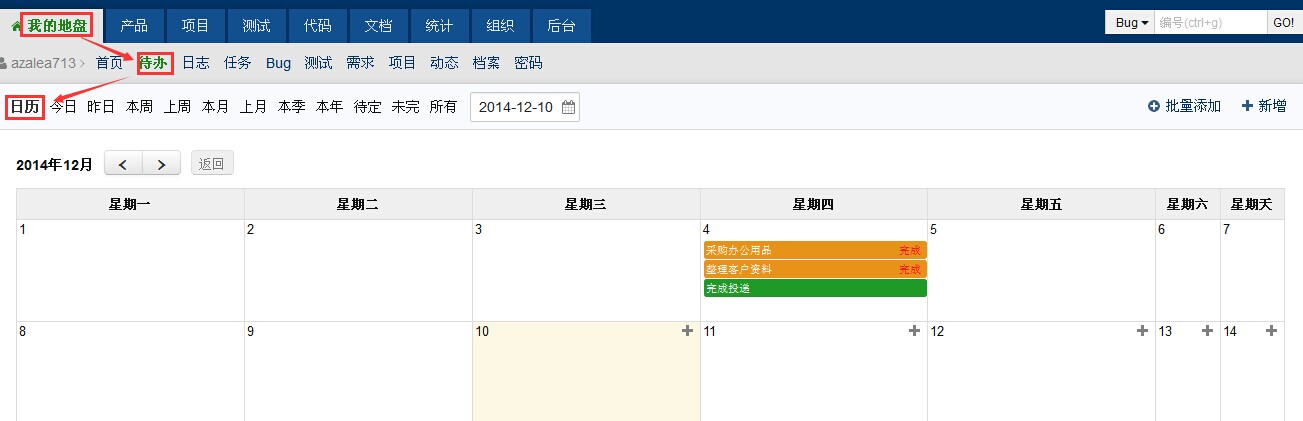1303x421 pixels.
Task: Type in the 编号 search field
Action: [x=1210, y=22]
